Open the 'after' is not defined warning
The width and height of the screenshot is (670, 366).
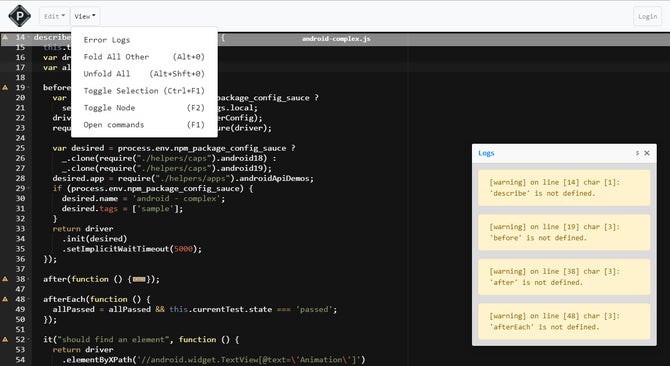pyautogui.click(x=564, y=277)
